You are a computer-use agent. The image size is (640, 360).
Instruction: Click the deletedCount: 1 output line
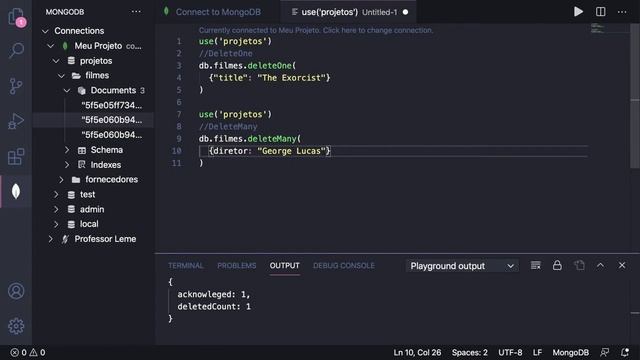(214, 307)
